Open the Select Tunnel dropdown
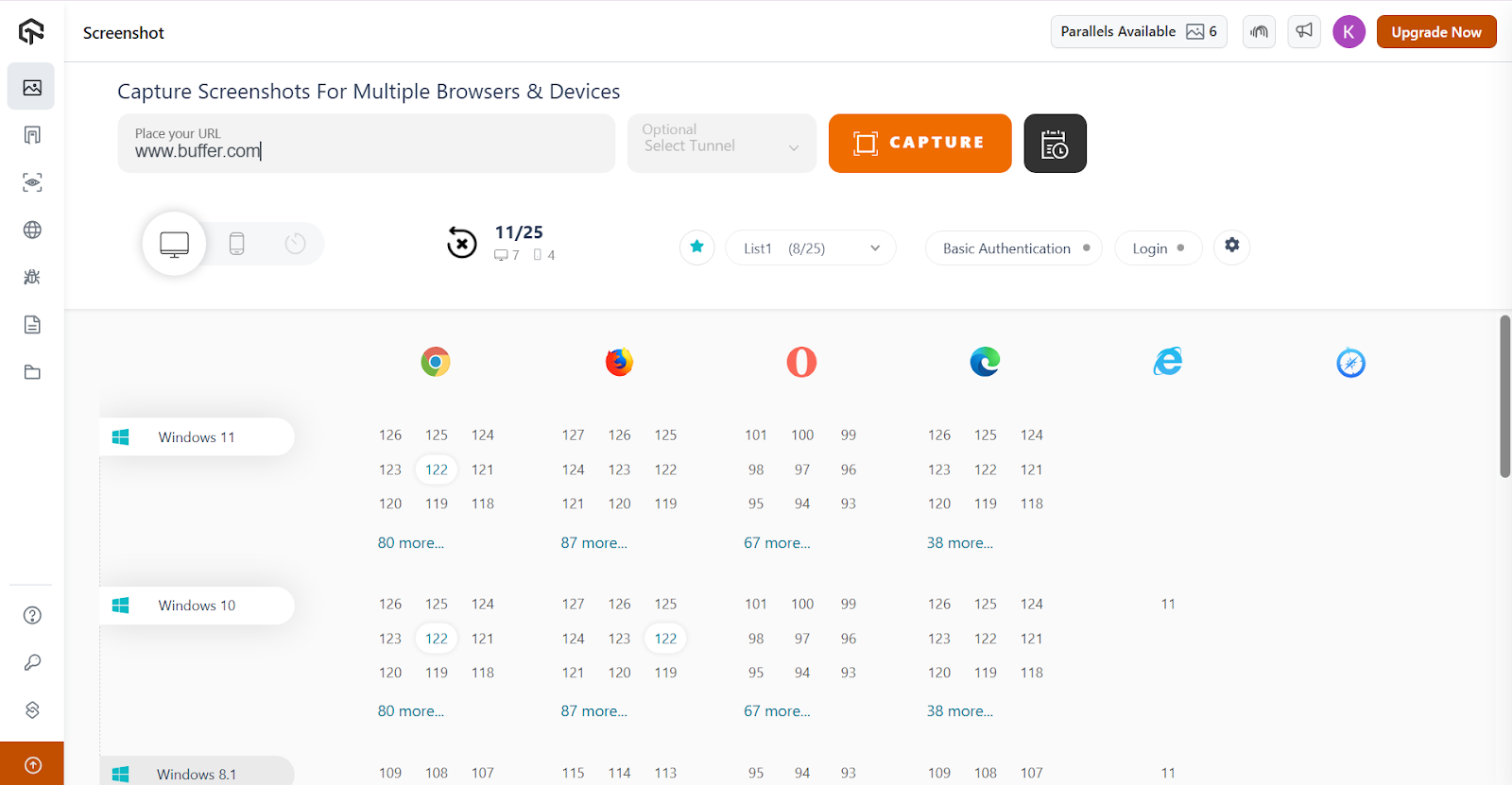 point(721,144)
